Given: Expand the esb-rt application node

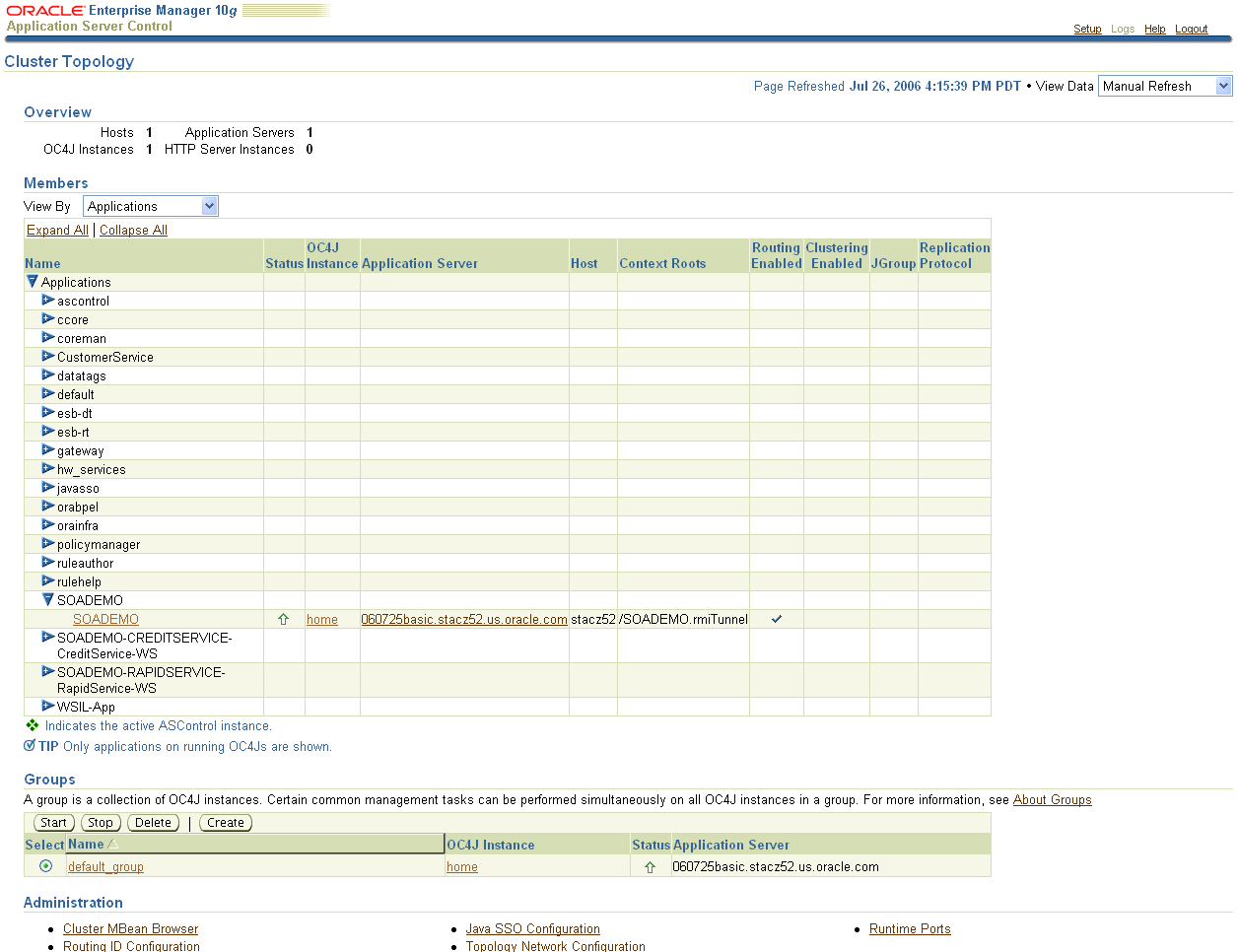Looking at the screenshot, I should pos(47,432).
